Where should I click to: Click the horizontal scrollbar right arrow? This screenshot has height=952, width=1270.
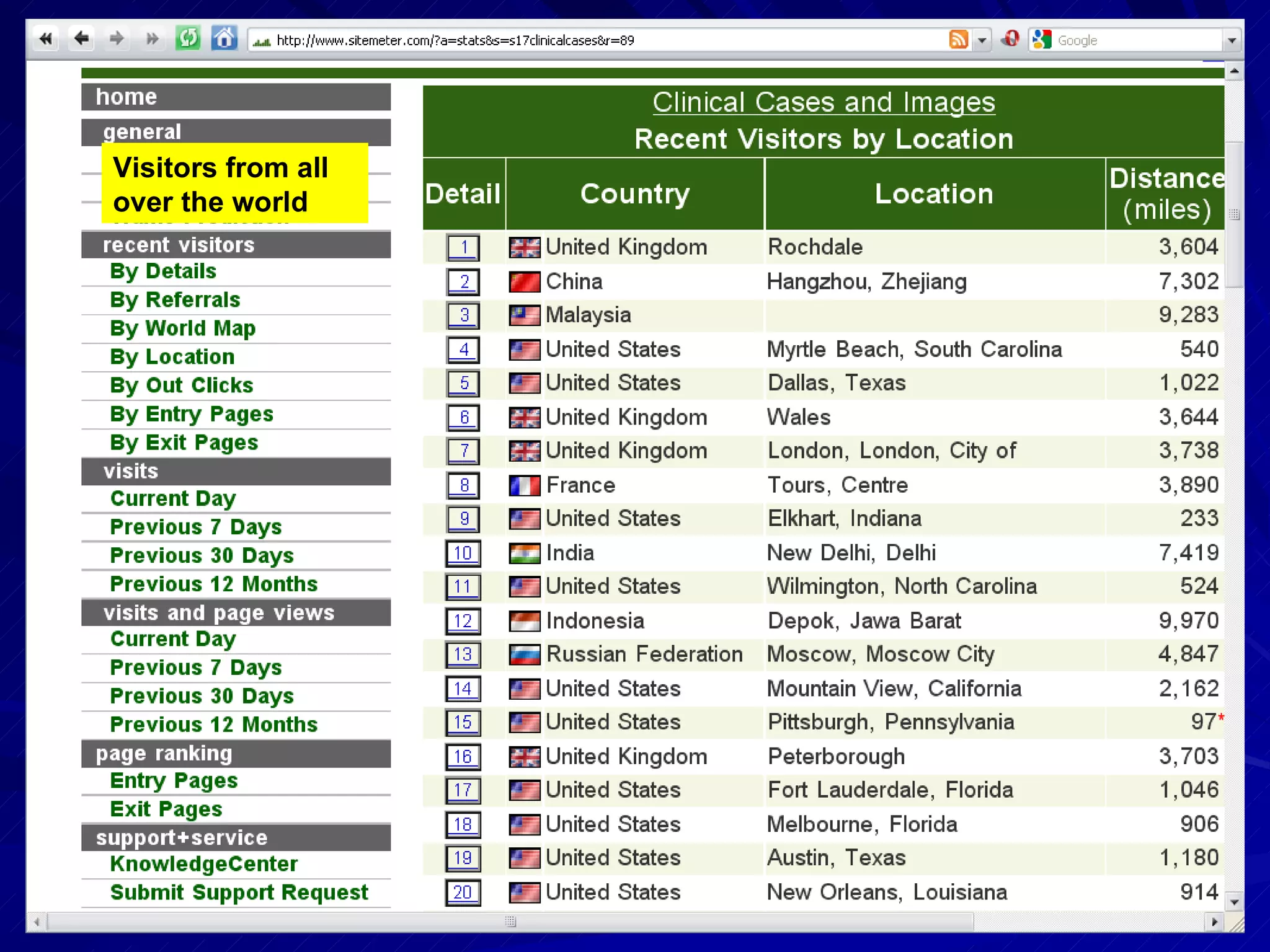(x=1214, y=922)
